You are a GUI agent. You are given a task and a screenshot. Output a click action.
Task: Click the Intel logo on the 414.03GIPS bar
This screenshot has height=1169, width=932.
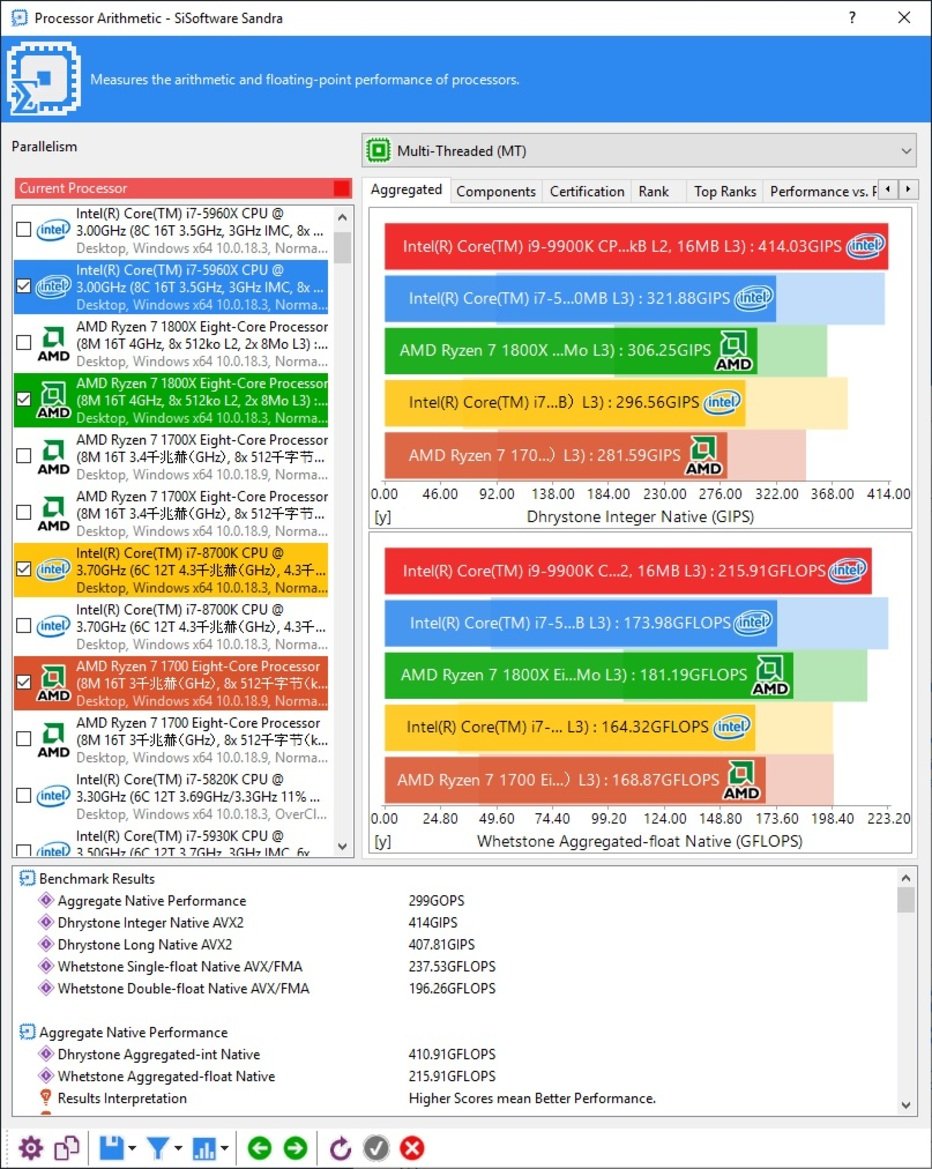click(866, 245)
